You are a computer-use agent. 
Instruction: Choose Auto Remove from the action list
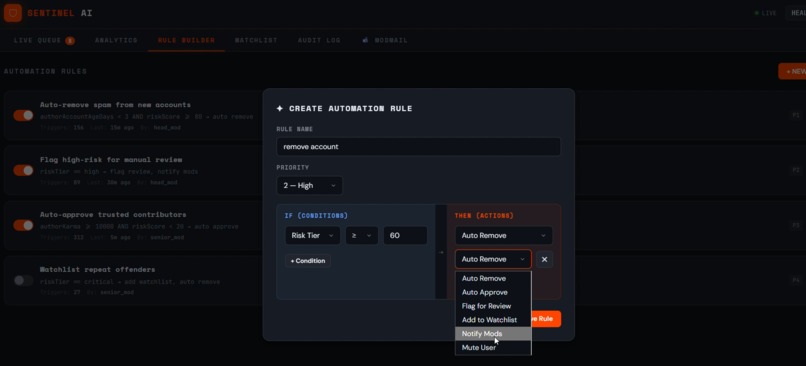tap(493, 279)
